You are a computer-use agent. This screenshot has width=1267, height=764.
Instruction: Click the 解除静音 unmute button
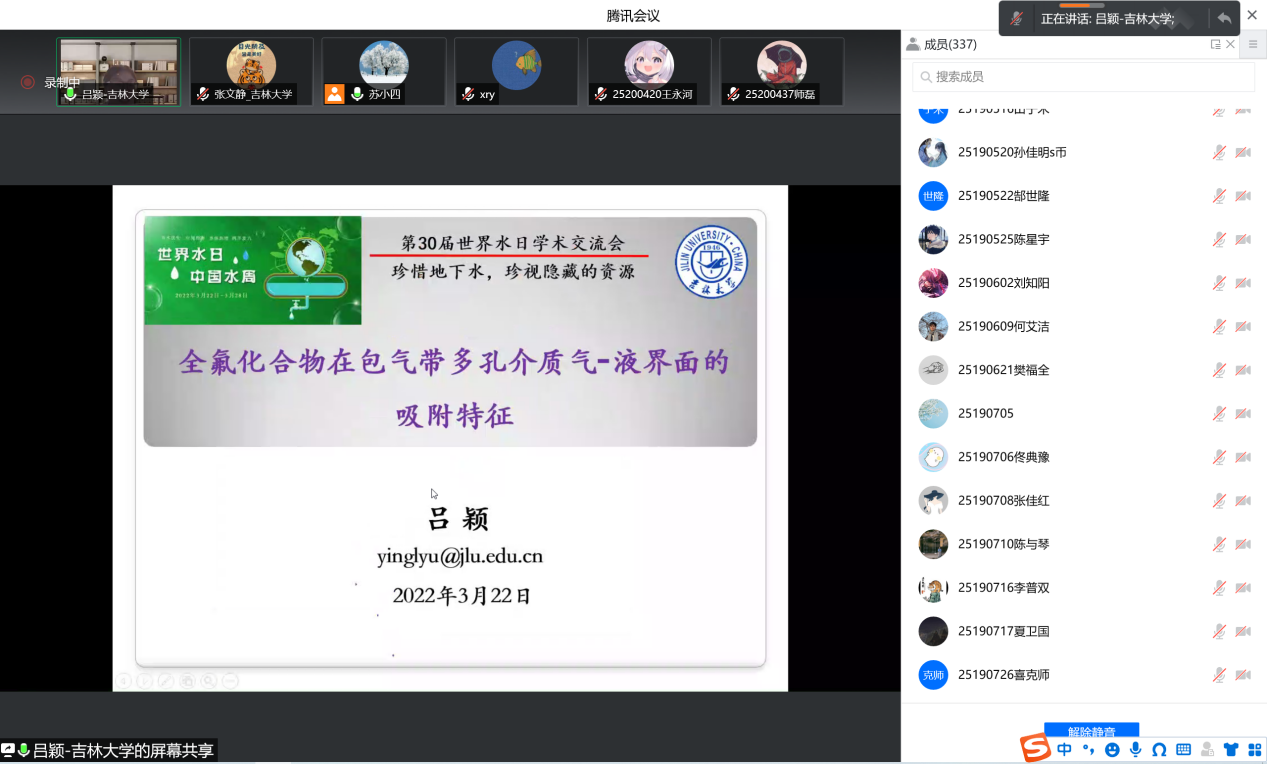[x=1091, y=732]
